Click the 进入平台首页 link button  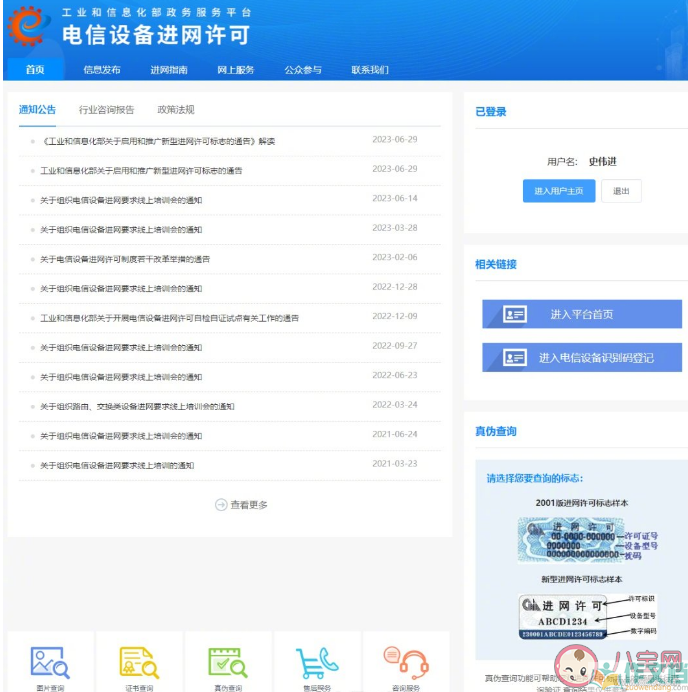pos(581,314)
